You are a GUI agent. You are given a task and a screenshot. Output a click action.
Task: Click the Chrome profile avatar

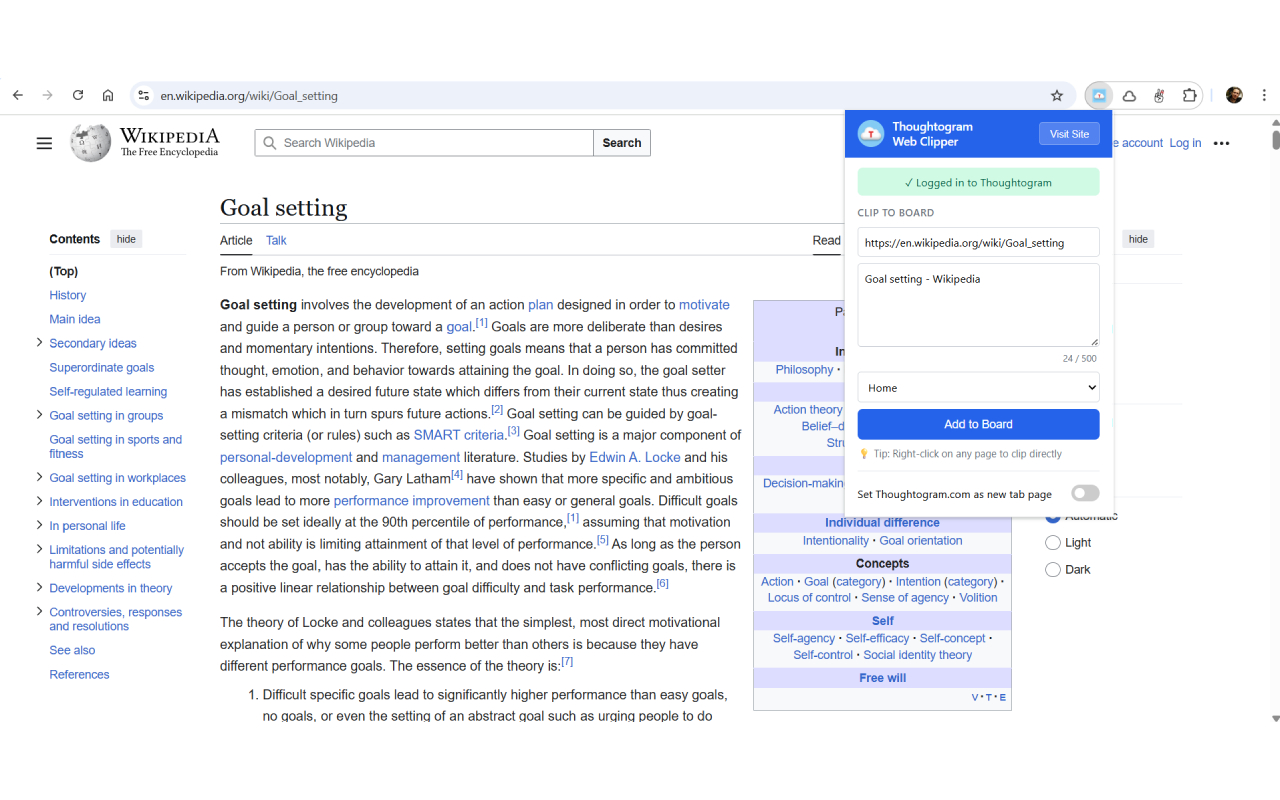[x=1234, y=95]
